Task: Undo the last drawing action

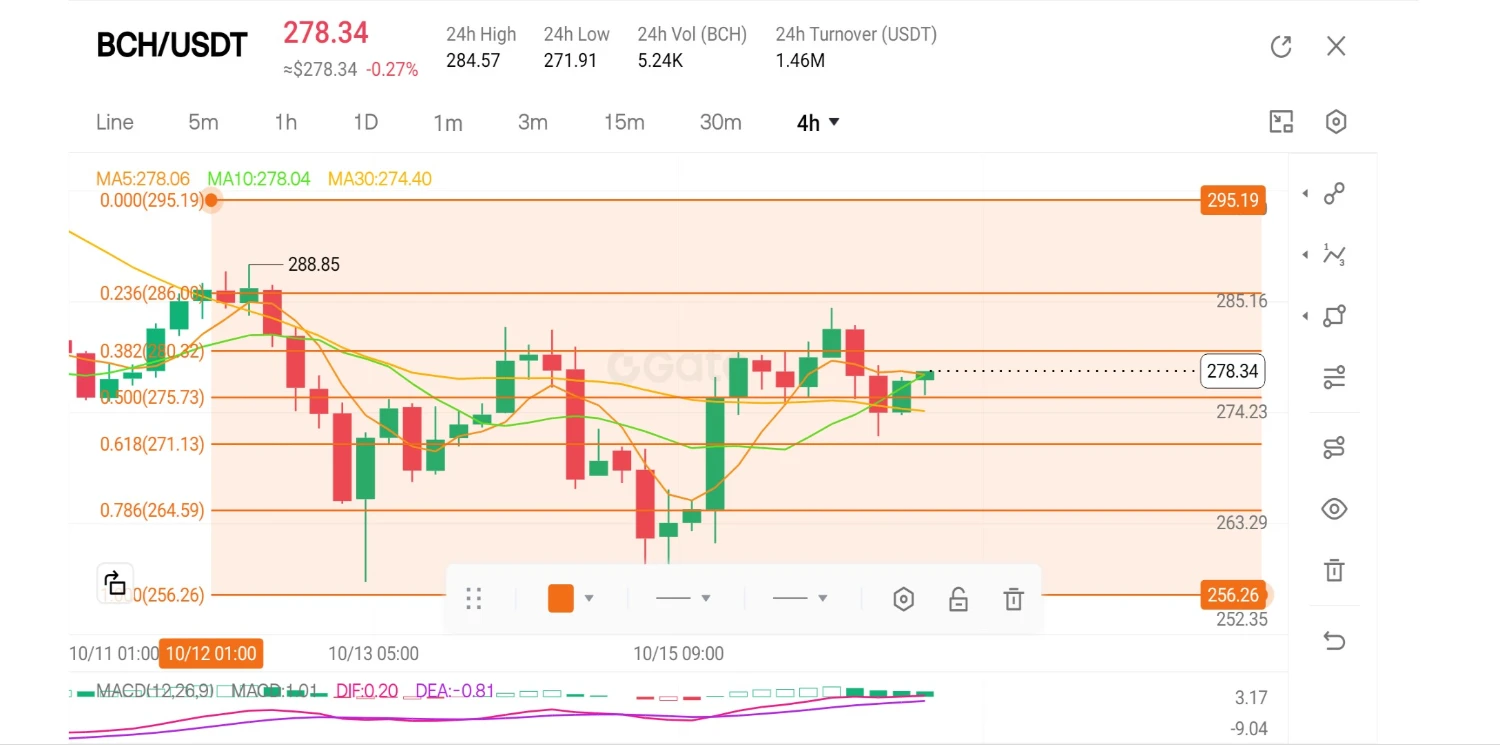Action: (x=1334, y=641)
